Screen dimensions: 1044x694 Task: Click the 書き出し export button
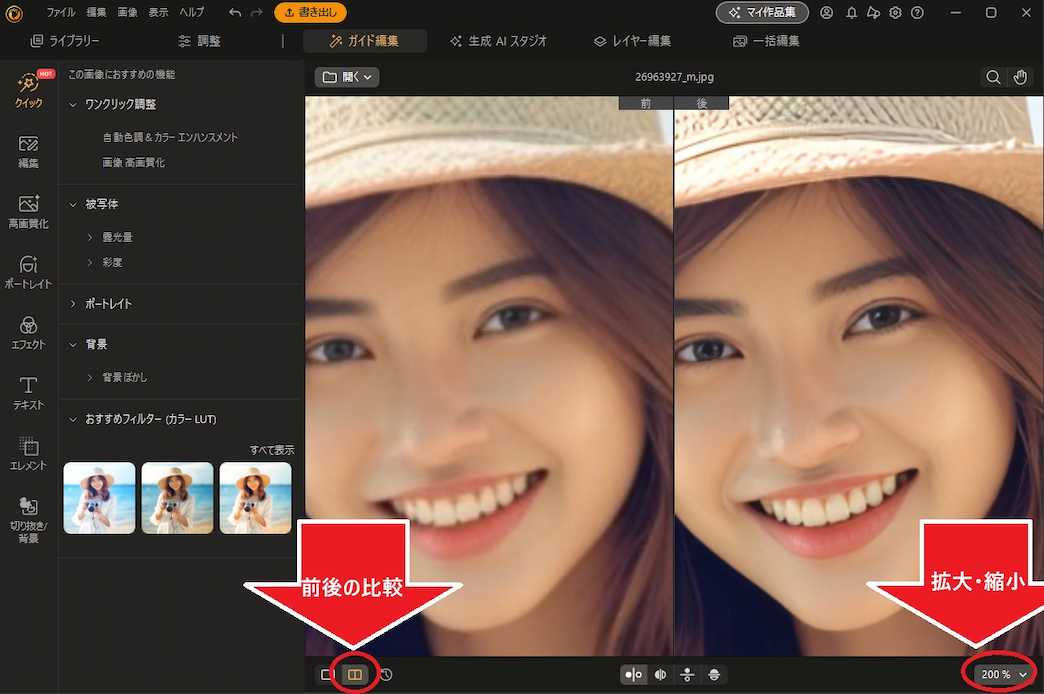coord(310,13)
